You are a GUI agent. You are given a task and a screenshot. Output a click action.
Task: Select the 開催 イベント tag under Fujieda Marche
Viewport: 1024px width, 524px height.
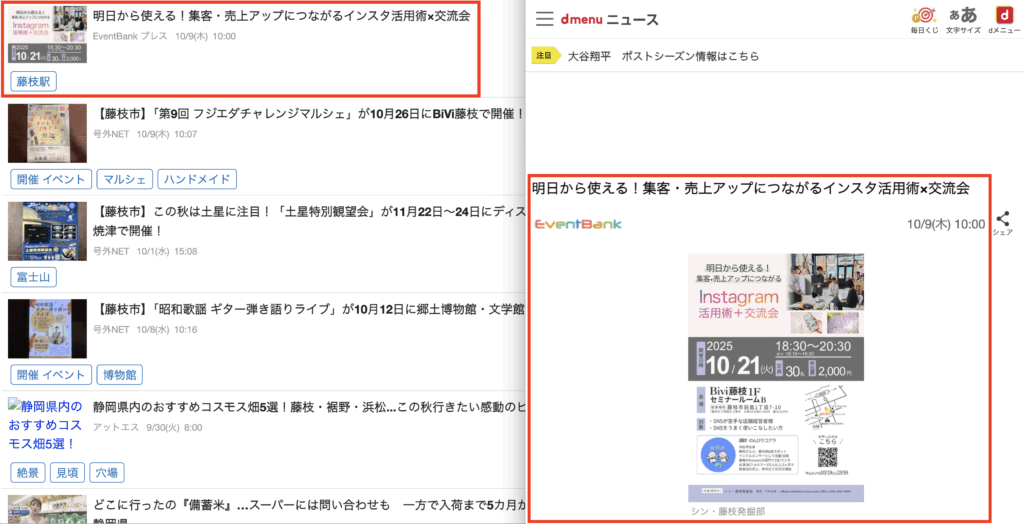50,179
